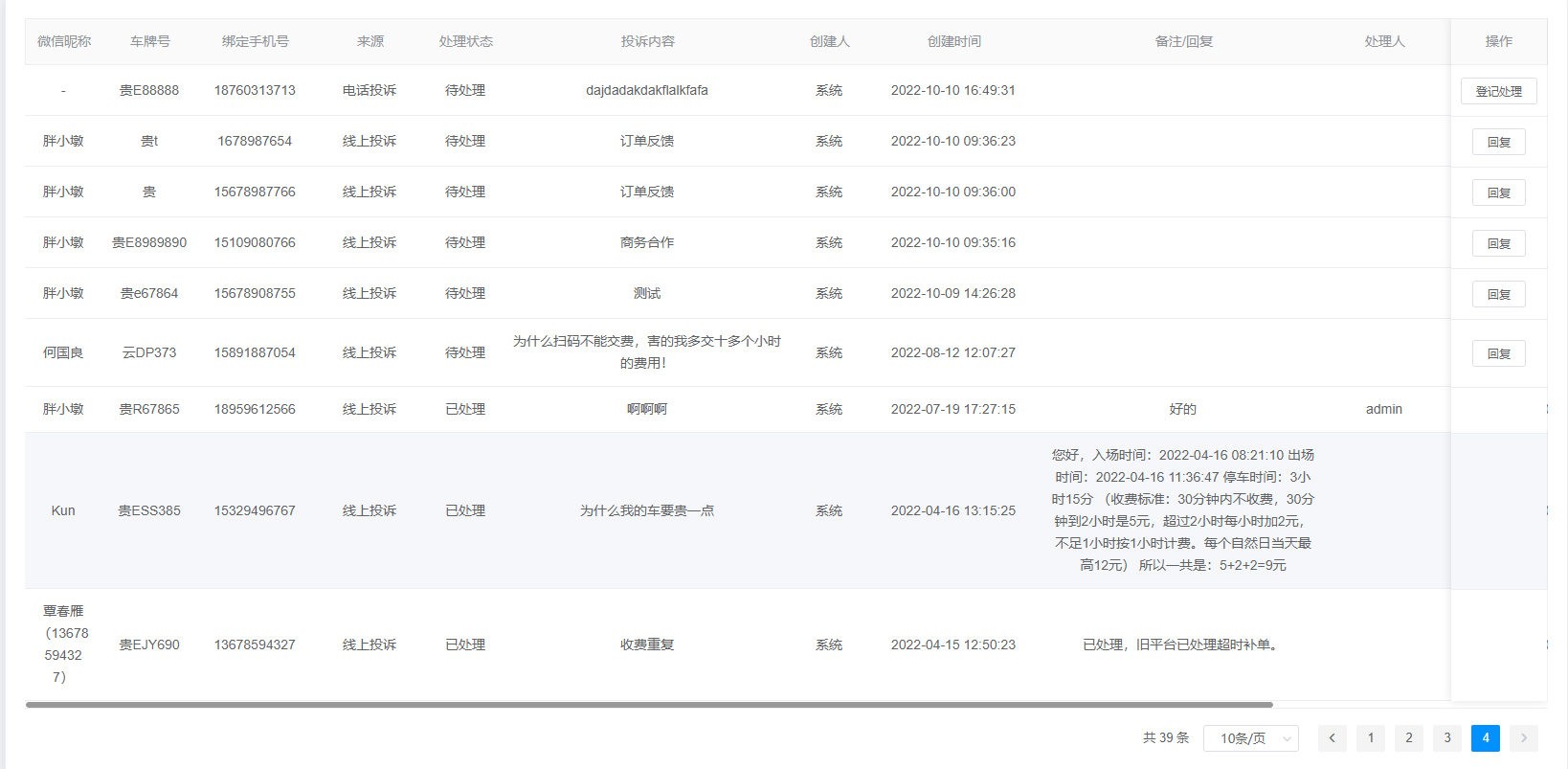Go to page 1 of results
Image resolution: width=1568 pixels, height=769 pixels.
[1370, 737]
